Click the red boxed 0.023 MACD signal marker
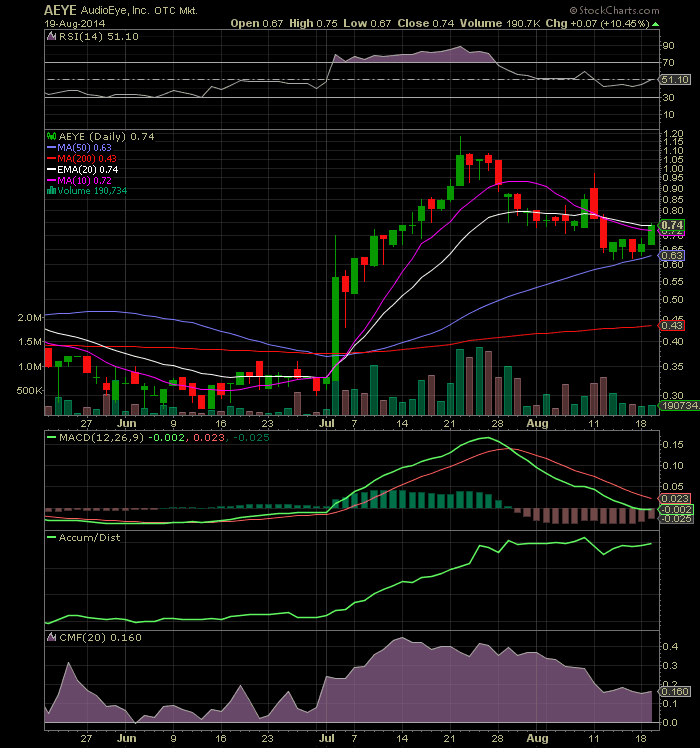This screenshot has height=748, width=700. (x=675, y=499)
